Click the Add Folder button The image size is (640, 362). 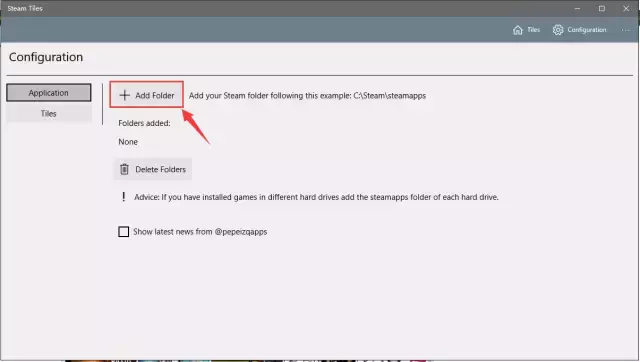click(147, 95)
